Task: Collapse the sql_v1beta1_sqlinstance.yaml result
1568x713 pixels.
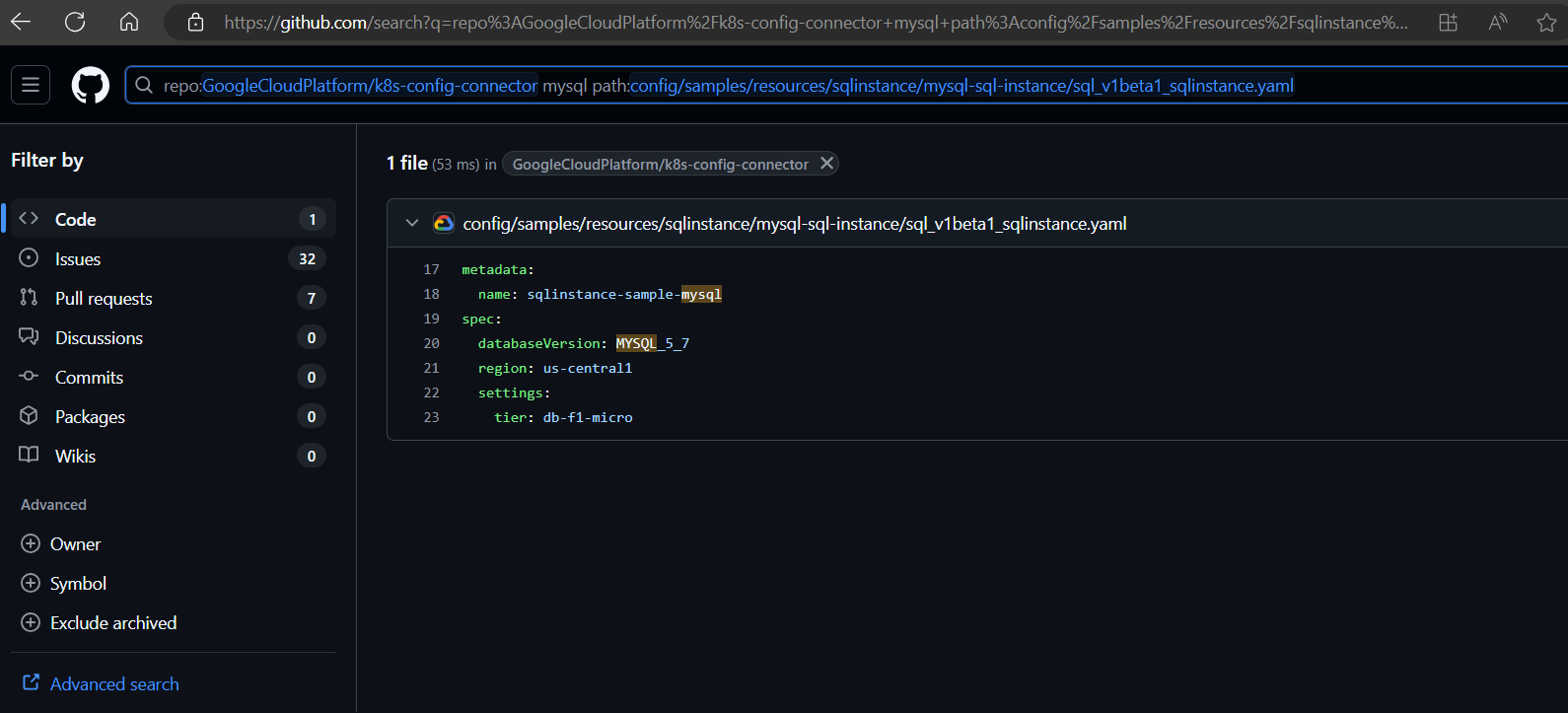Action: click(412, 223)
